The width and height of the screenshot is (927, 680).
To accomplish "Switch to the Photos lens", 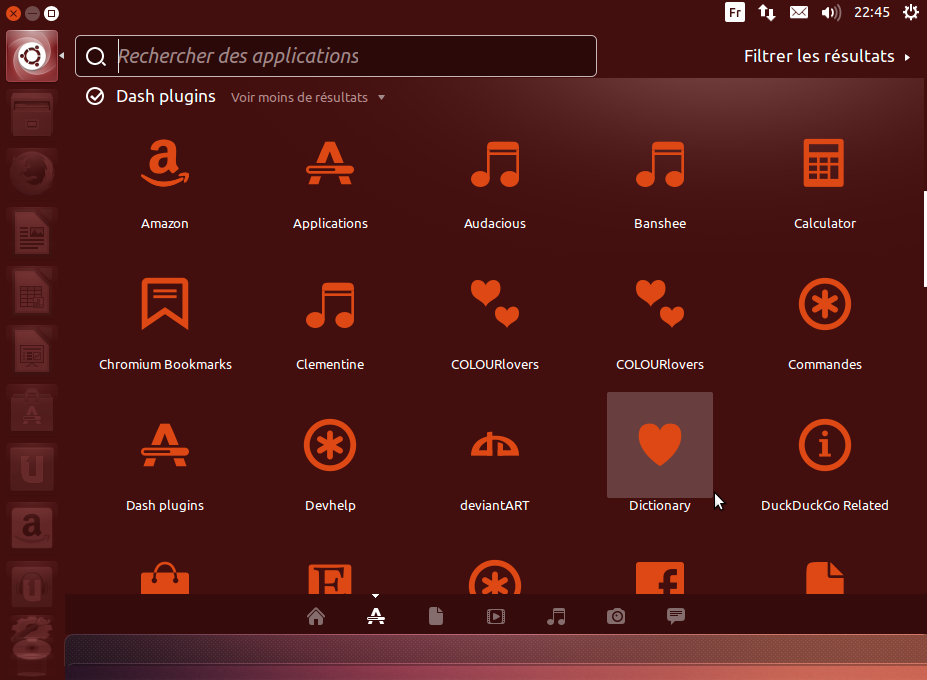I will click(x=615, y=616).
